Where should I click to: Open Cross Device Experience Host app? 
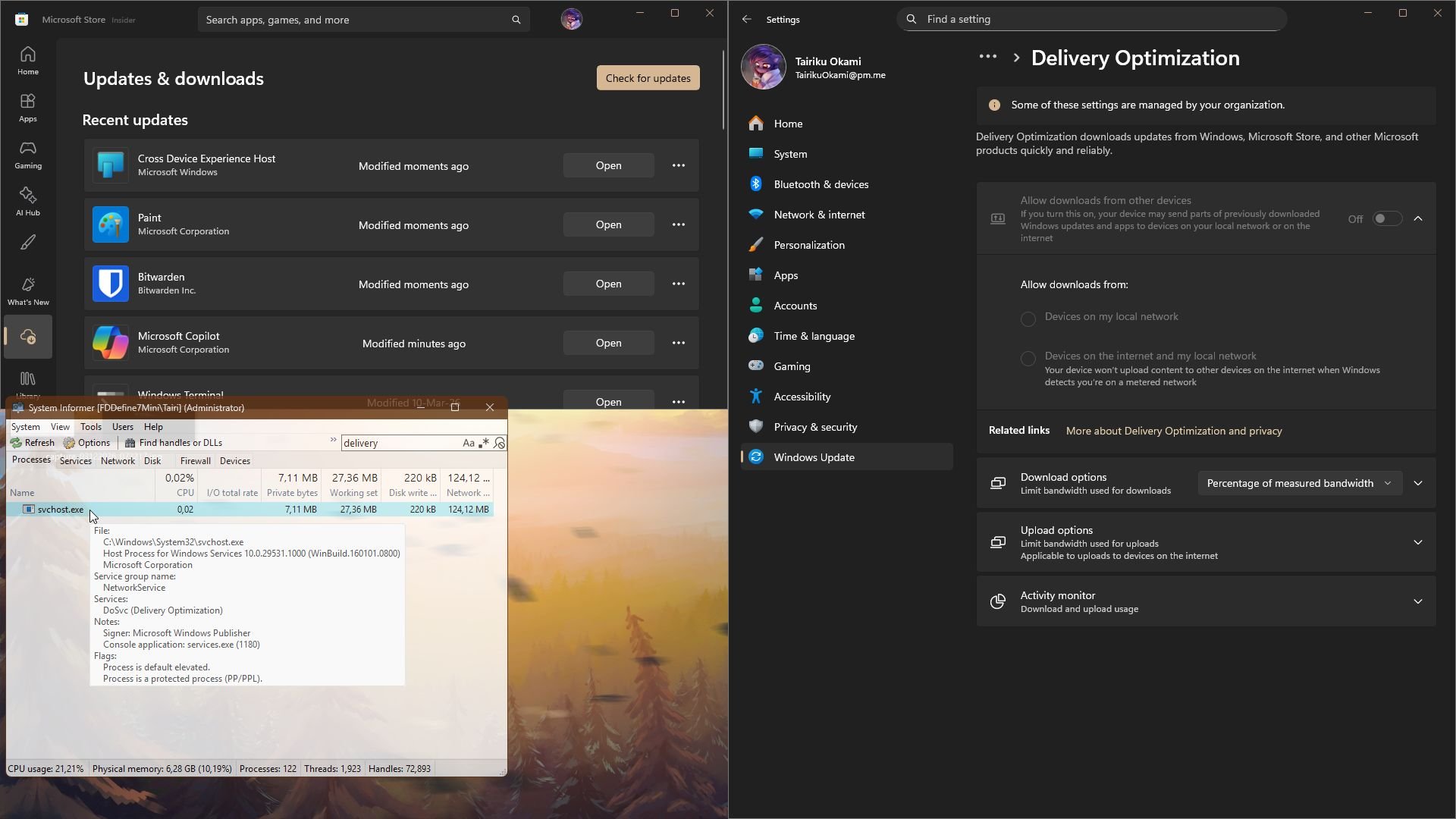pyautogui.click(x=608, y=165)
